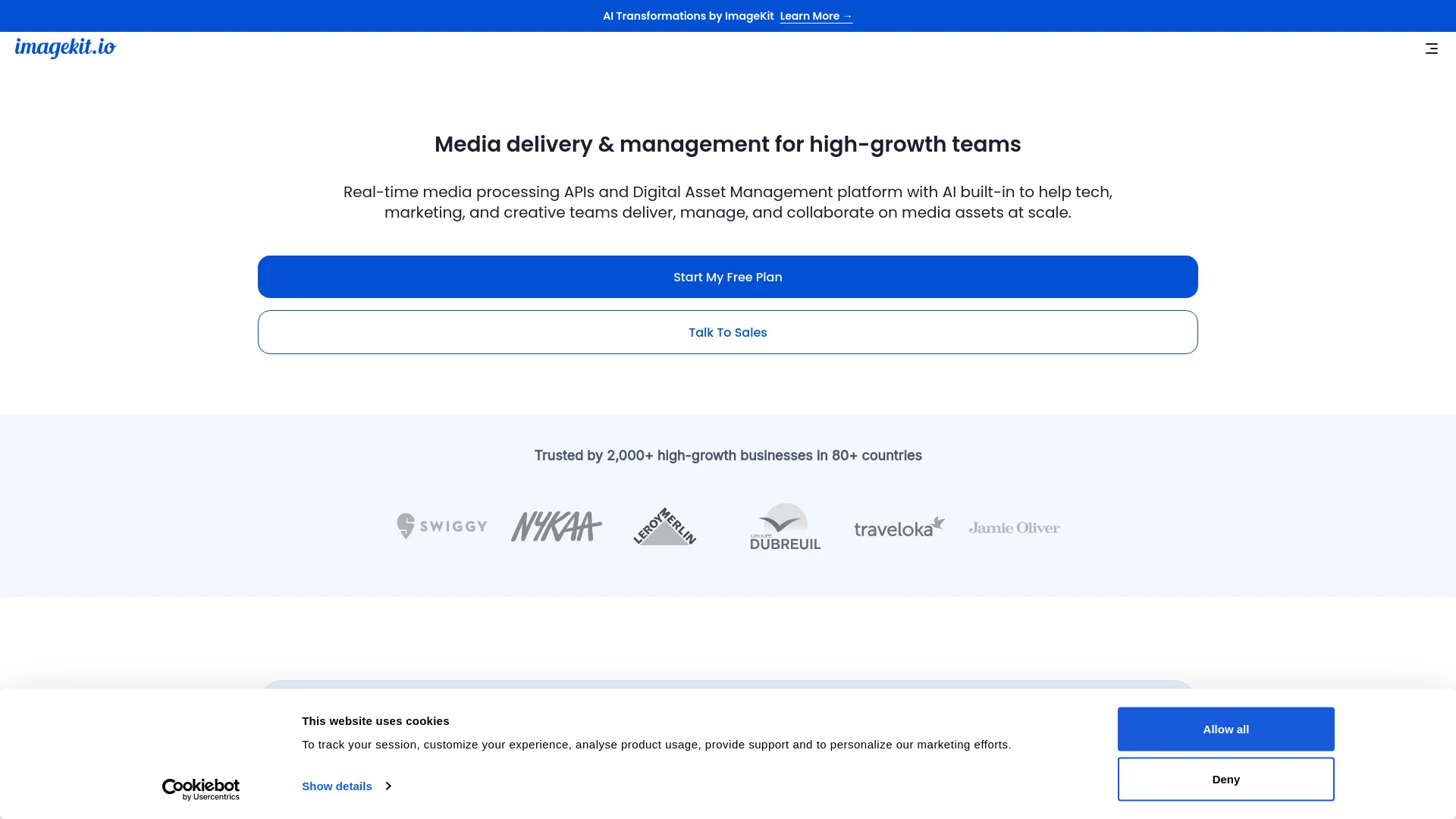This screenshot has height=819, width=1456.
Task: Click the cookie notice description text
Action: [x=657, y=745]
